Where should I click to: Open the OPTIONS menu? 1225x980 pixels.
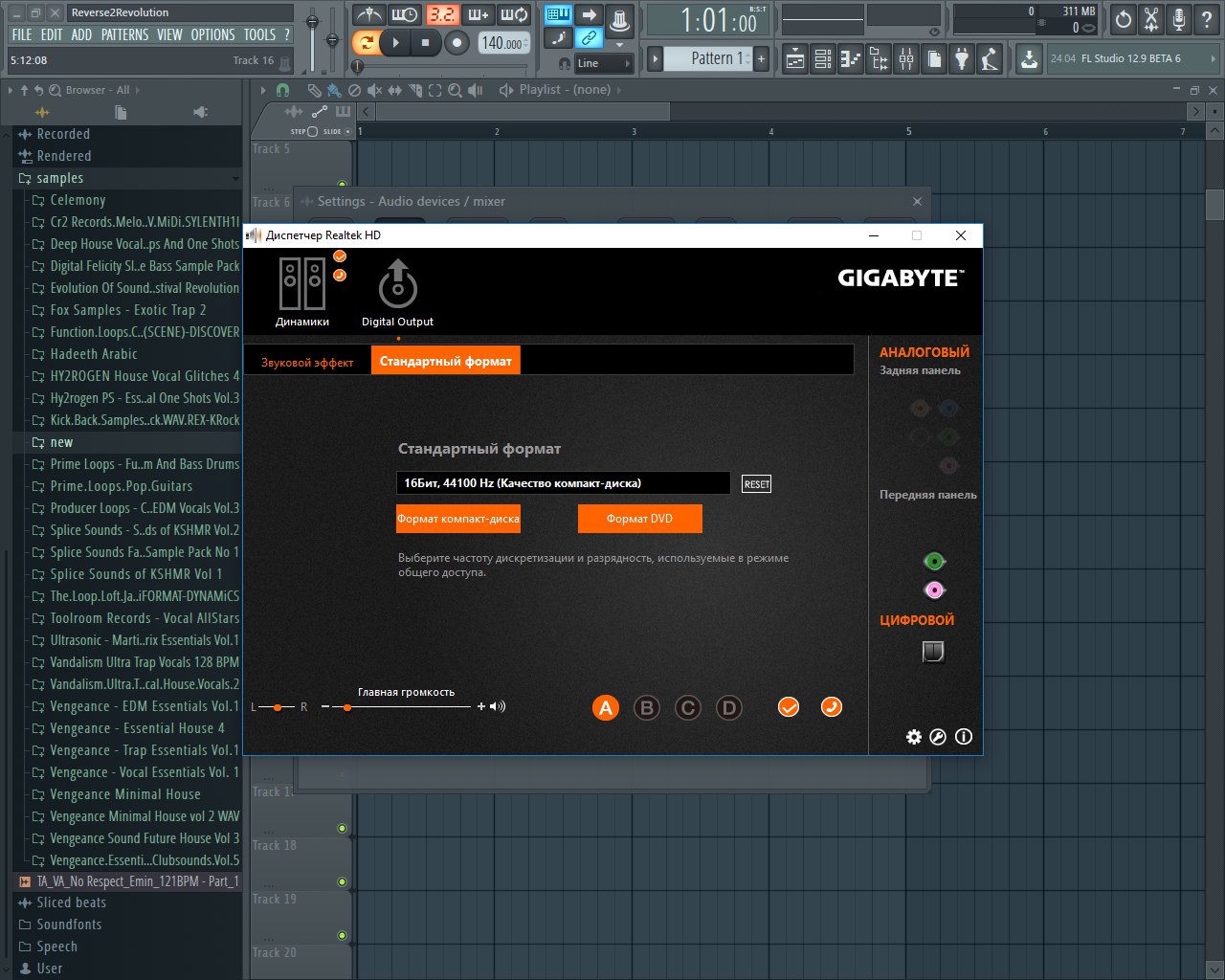tap(212, 34)
